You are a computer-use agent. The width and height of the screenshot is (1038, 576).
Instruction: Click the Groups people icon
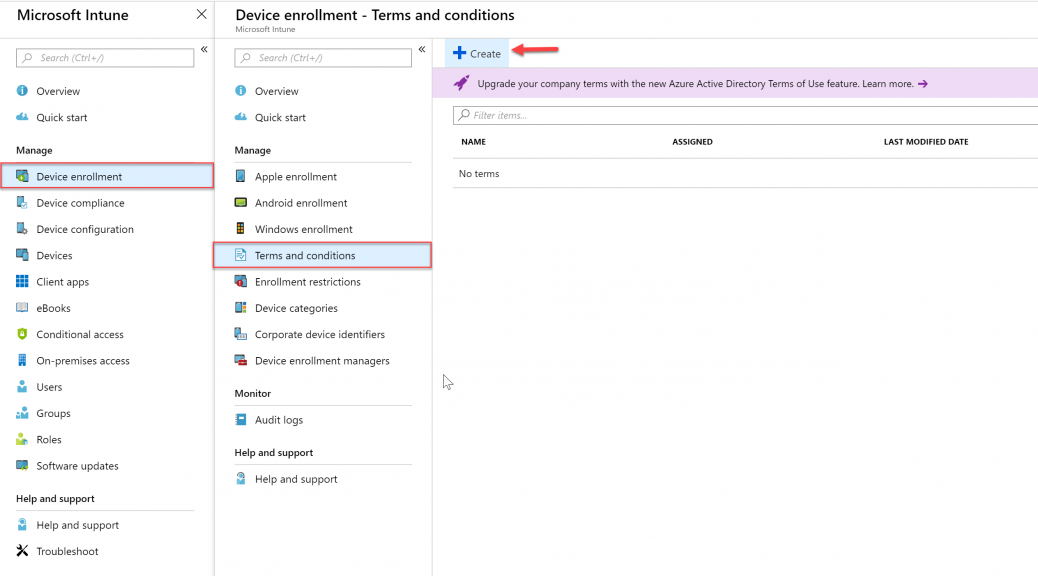(23, 413)
